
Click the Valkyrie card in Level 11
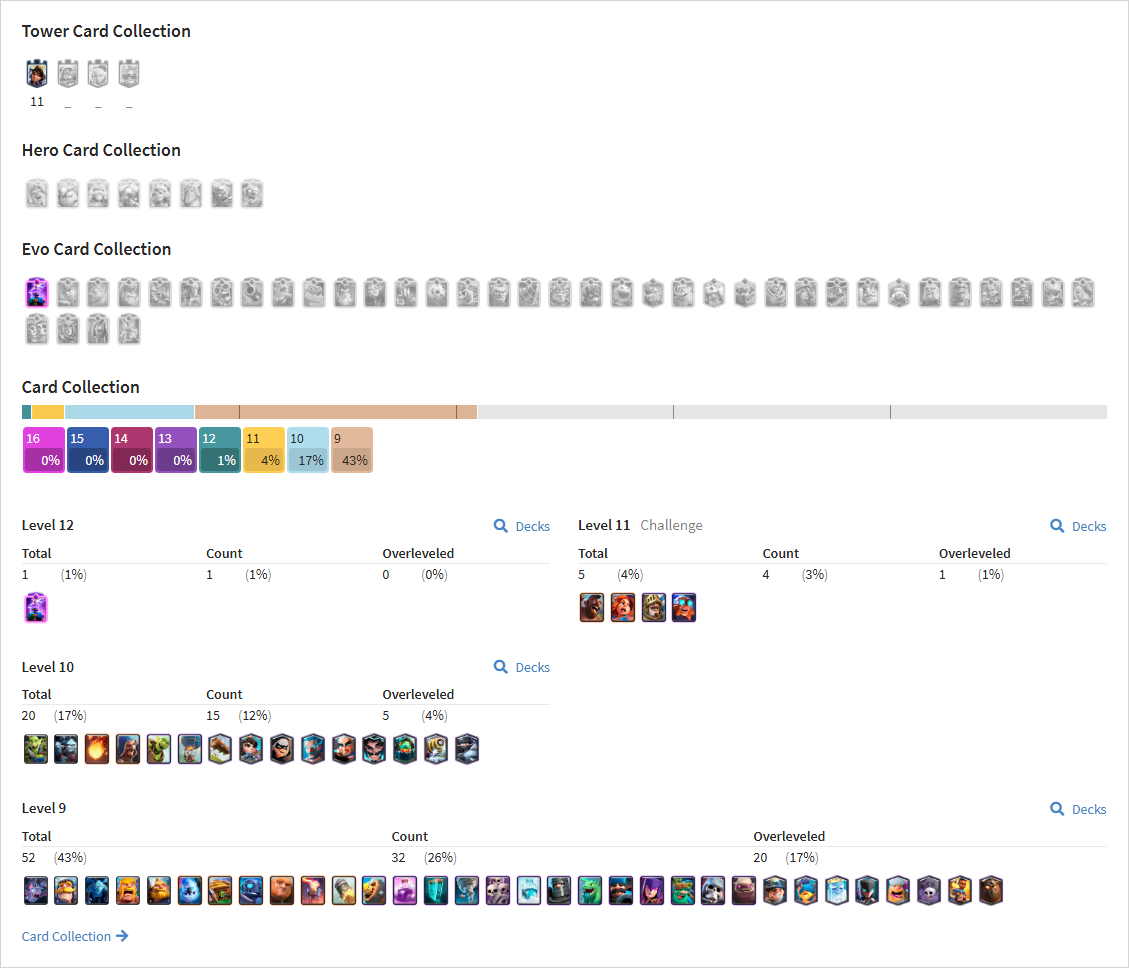click(x=623, y=607)
